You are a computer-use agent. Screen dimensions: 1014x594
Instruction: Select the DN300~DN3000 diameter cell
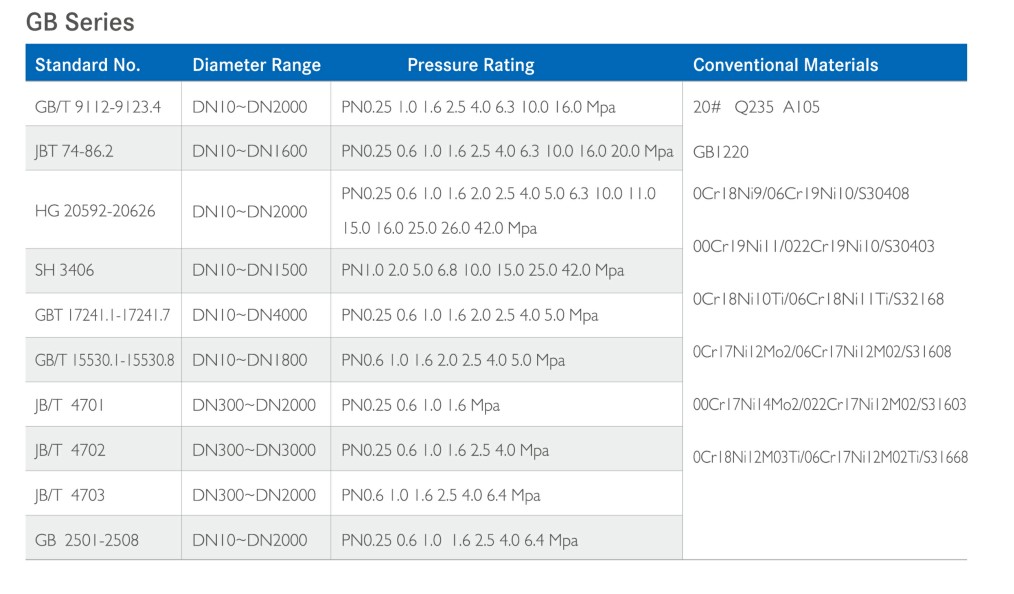pos(254,450)
